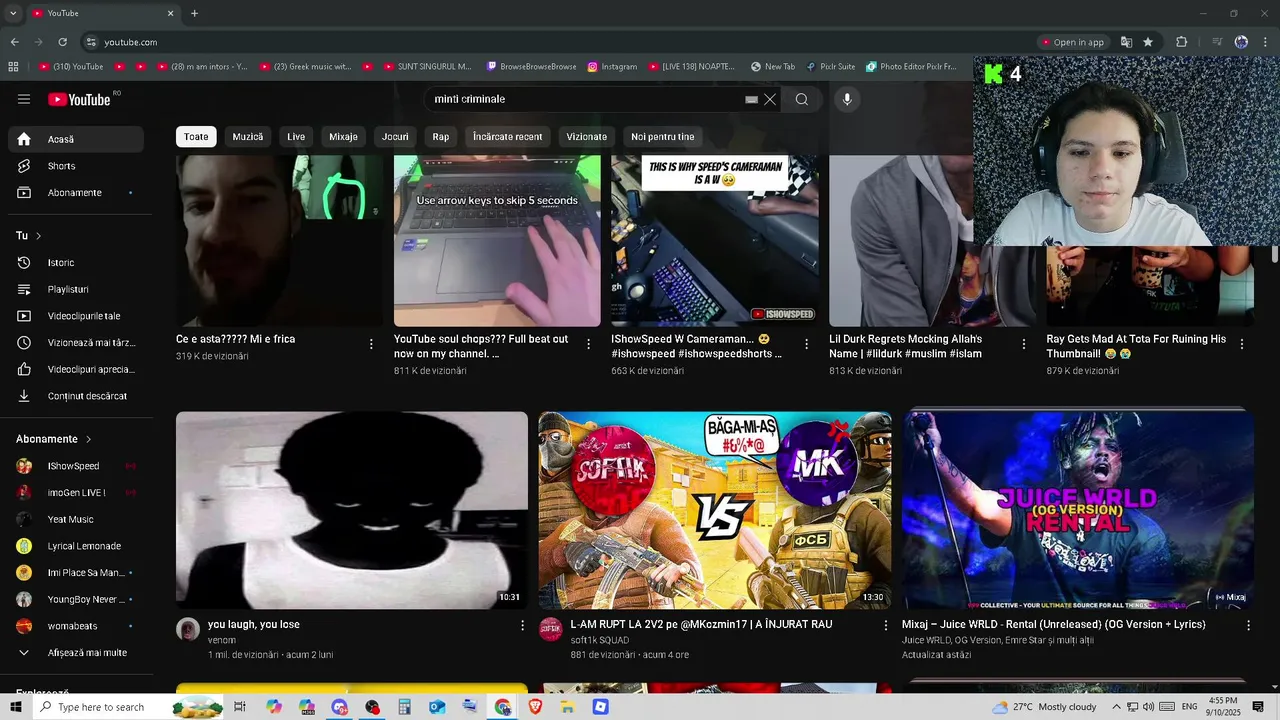Open womabeats channel in sidebar
Screen dimensions: 1280x720
[75, 626]
